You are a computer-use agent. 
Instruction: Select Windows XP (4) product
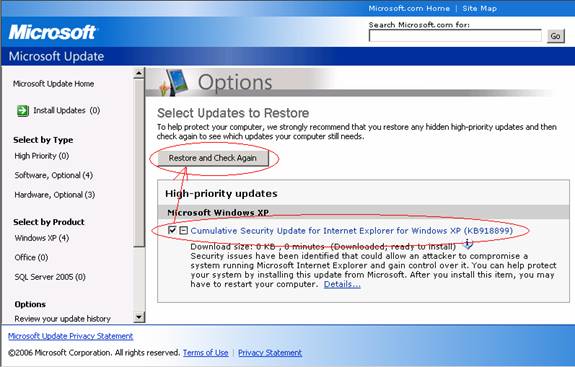click(42, 238)
